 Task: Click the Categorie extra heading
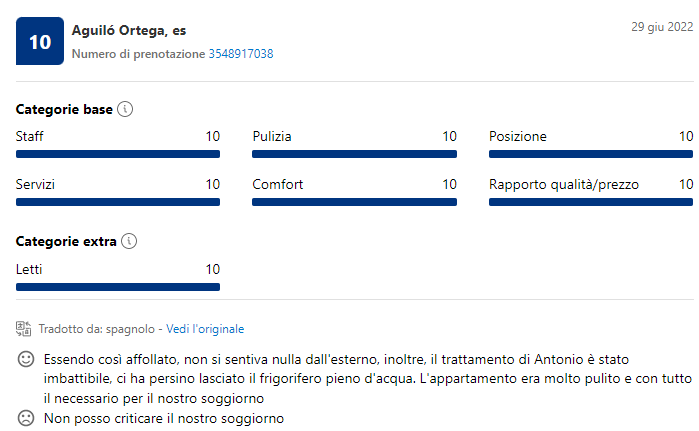(66, 242)
